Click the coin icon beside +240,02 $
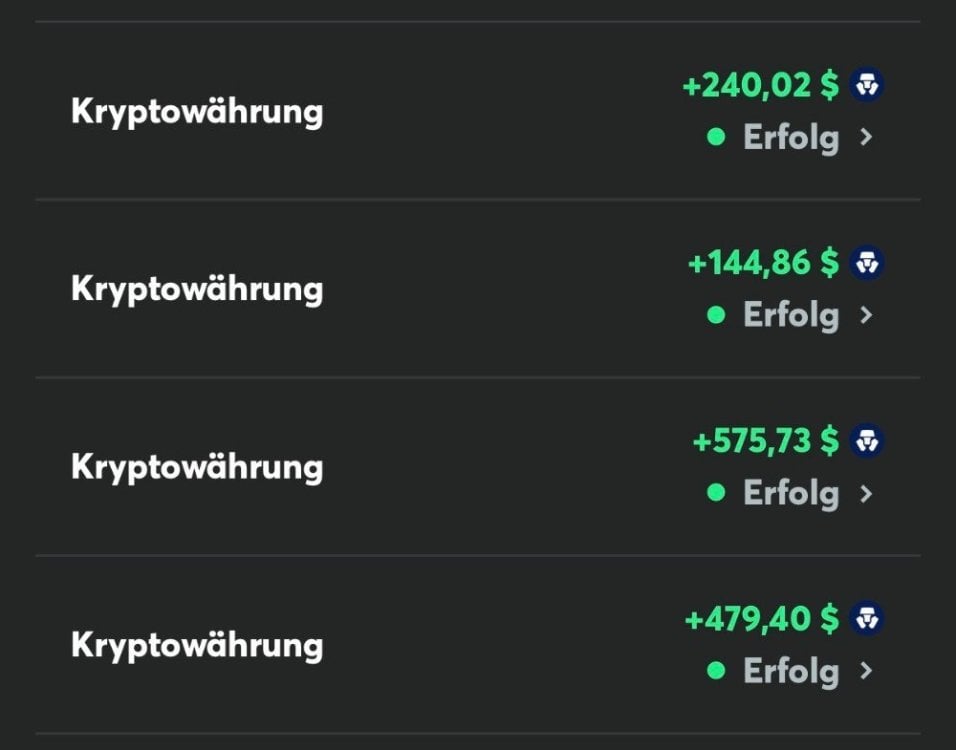The height and width of the screenshot is (750, 956). (866, 86)
